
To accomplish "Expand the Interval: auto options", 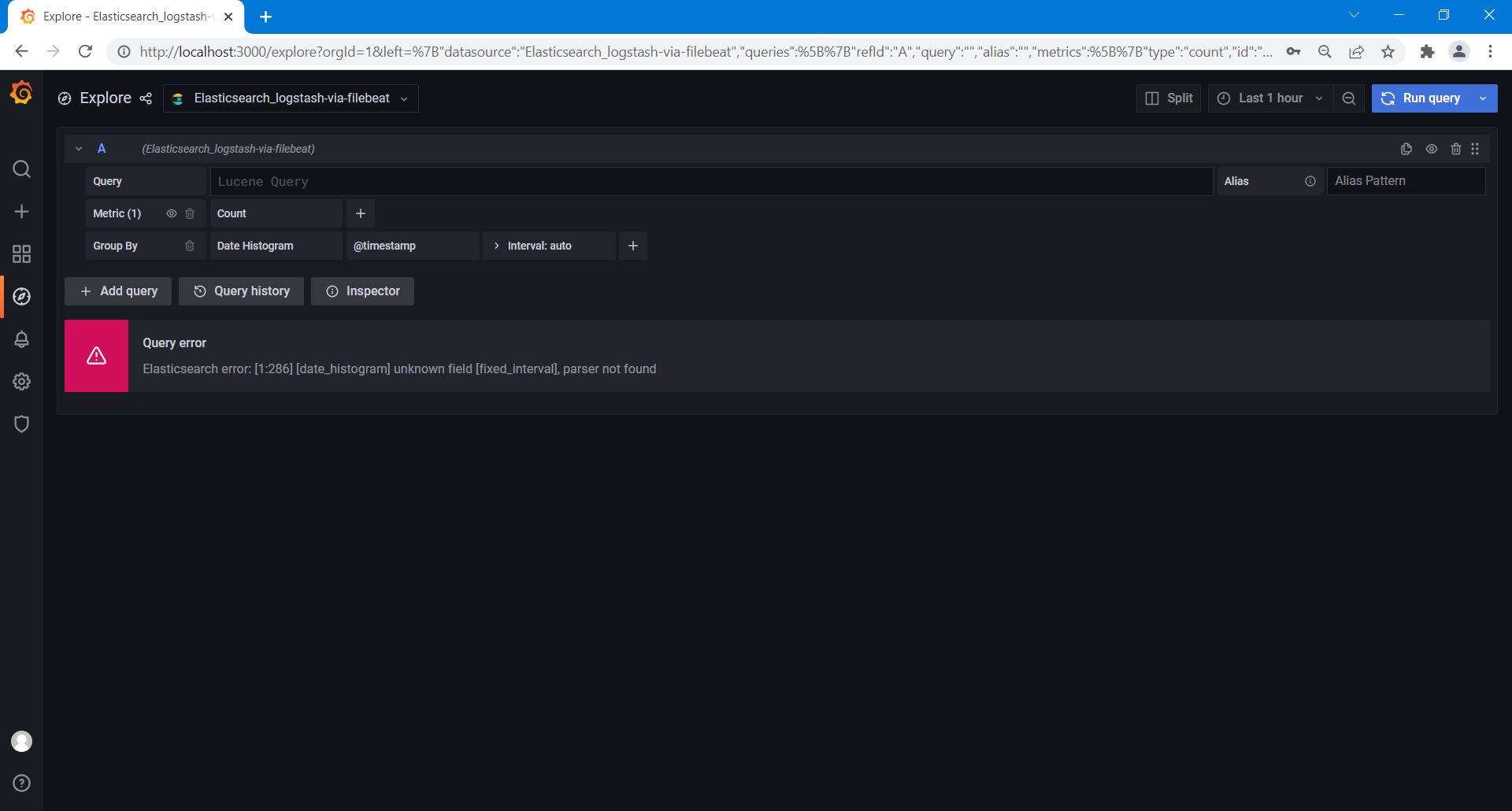I will tap(549, 246).
